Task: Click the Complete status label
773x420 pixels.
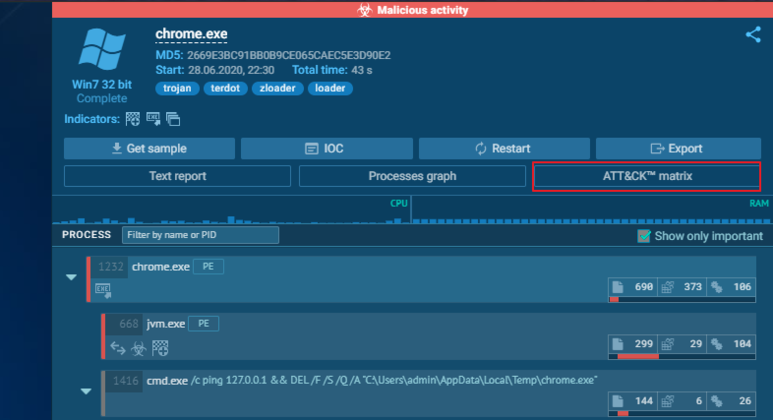Action: (x=102, y=98)
